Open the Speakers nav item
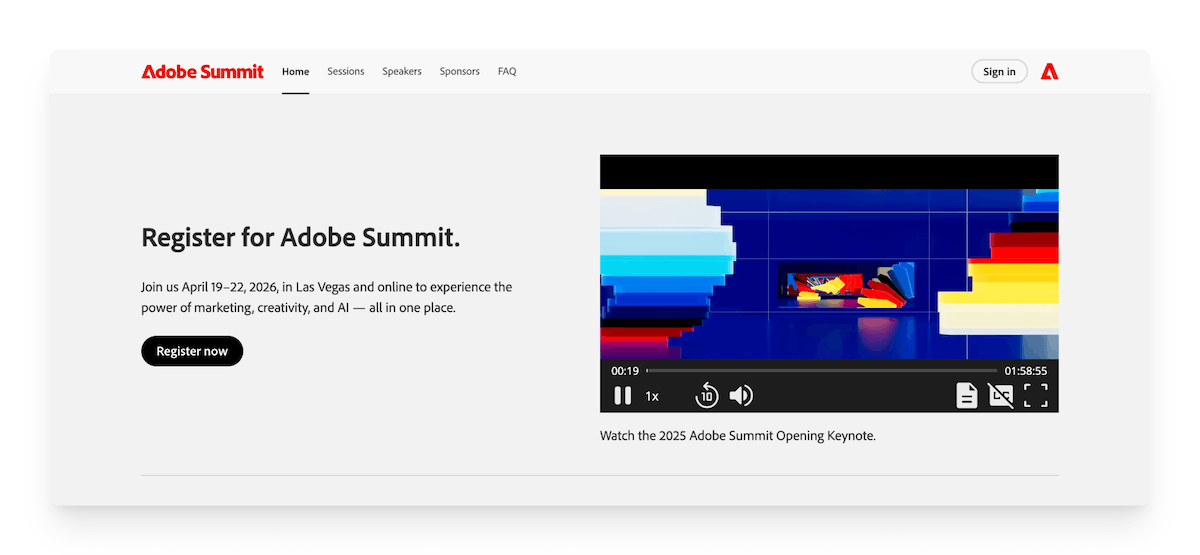The width and height of the screenshot is (1200, 555). click(402, 72)
